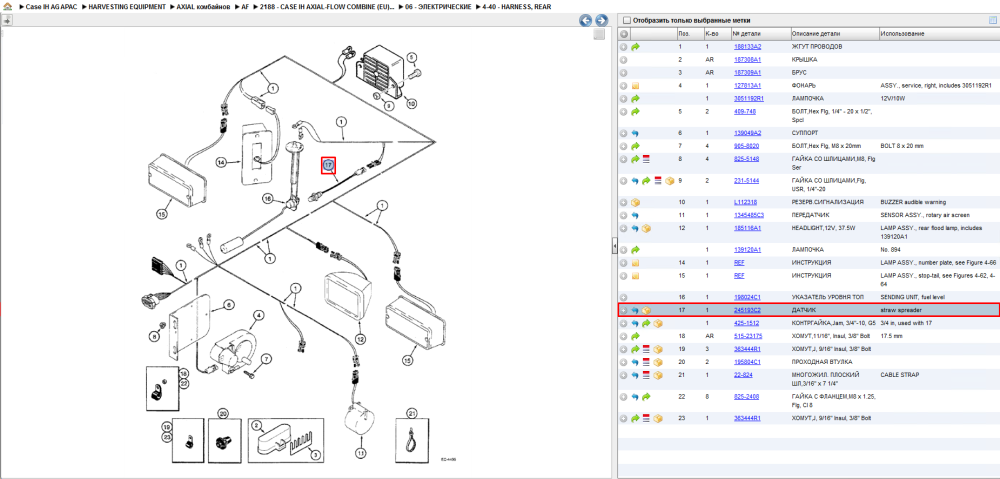The height and width of the screenshot is (479, 1000).
Task: Open the Case IH AG APAC breadcrumb
Action: pyautogui.click(x=50, y=6)
